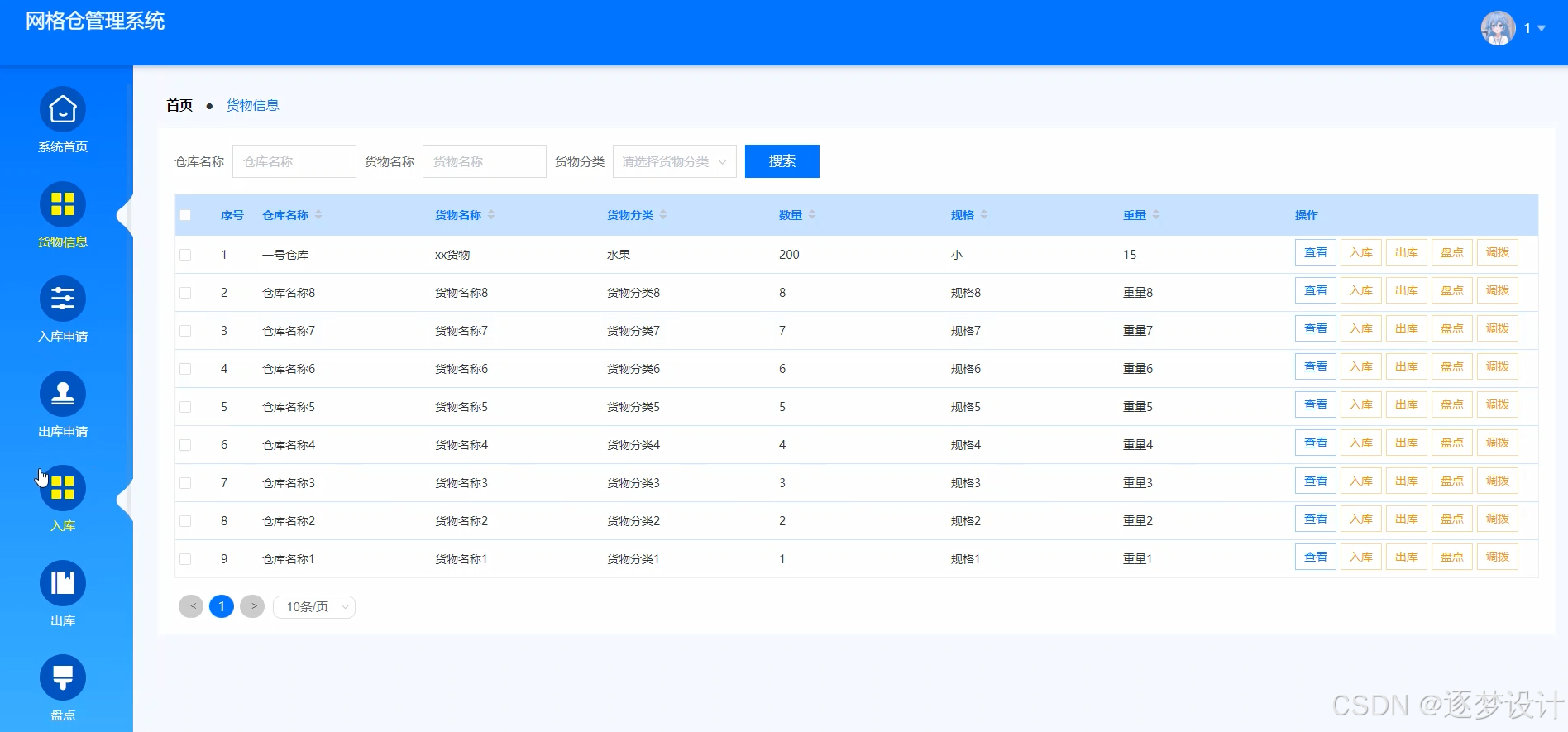1568x732 pixels.
Task: Sort by 货物分类 column arrows
Action: coord(663,215)
